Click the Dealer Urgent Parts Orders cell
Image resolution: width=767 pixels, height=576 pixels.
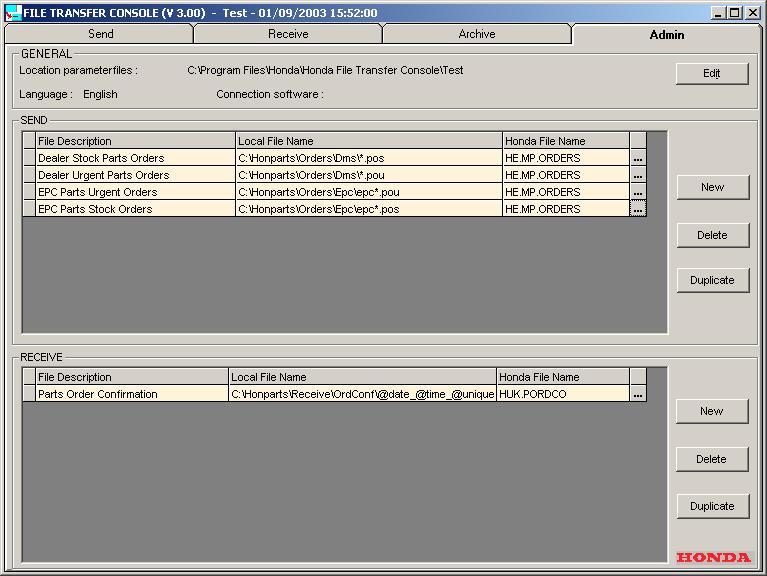[135, 175]
